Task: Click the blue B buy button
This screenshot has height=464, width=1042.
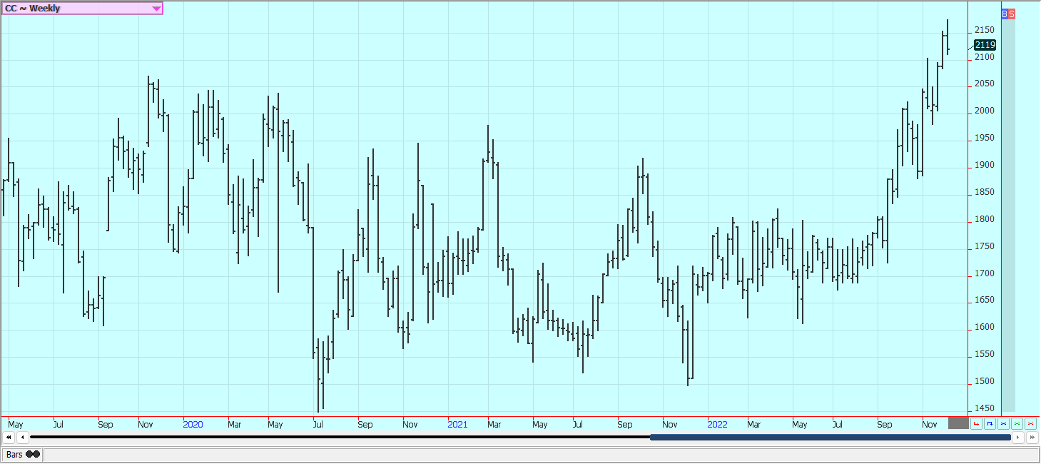Action: point(1005,13)
